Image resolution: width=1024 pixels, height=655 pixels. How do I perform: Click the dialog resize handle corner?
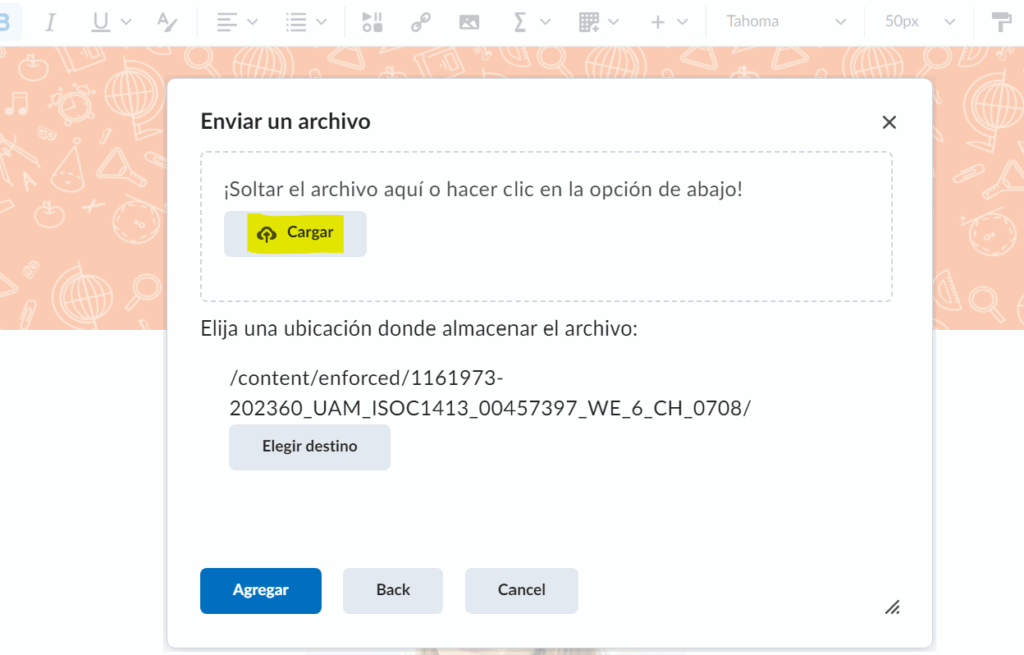(x=892, y=607)
